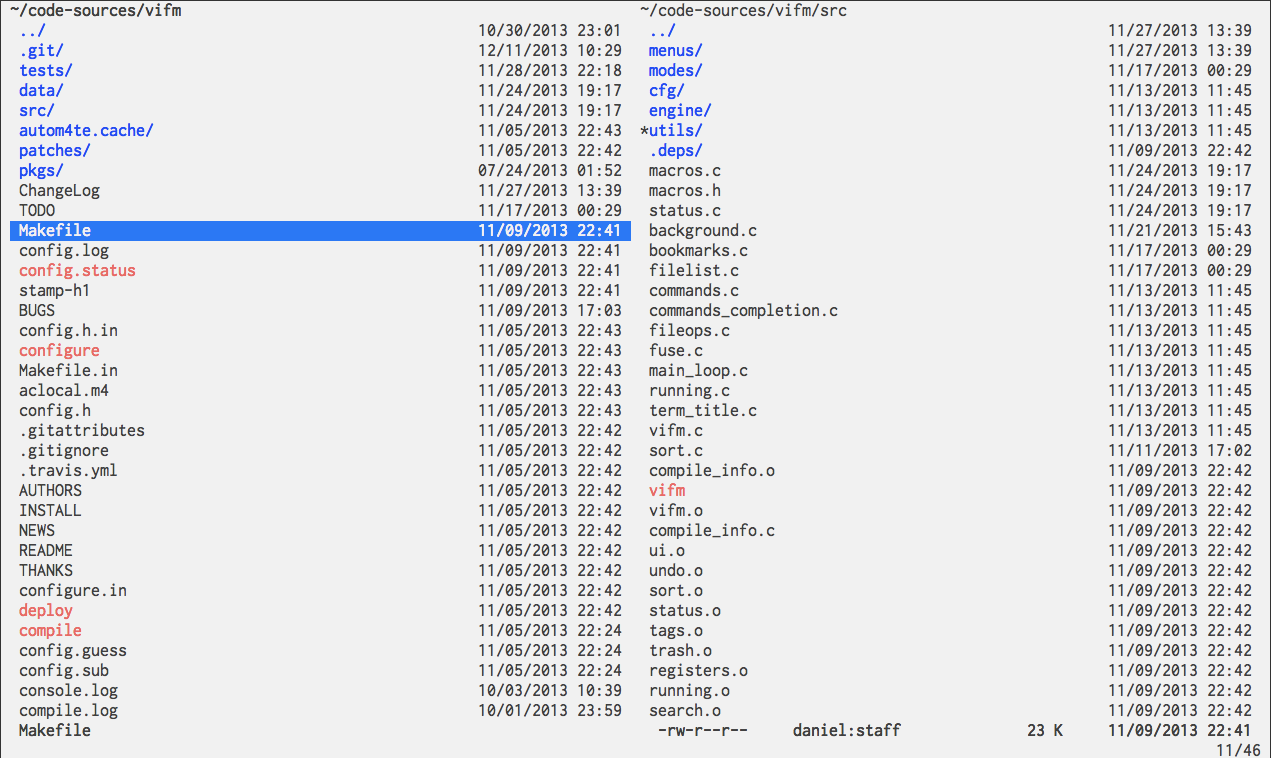Click config.sub file
Screen dimensions: 1271x758
(64, 670)
